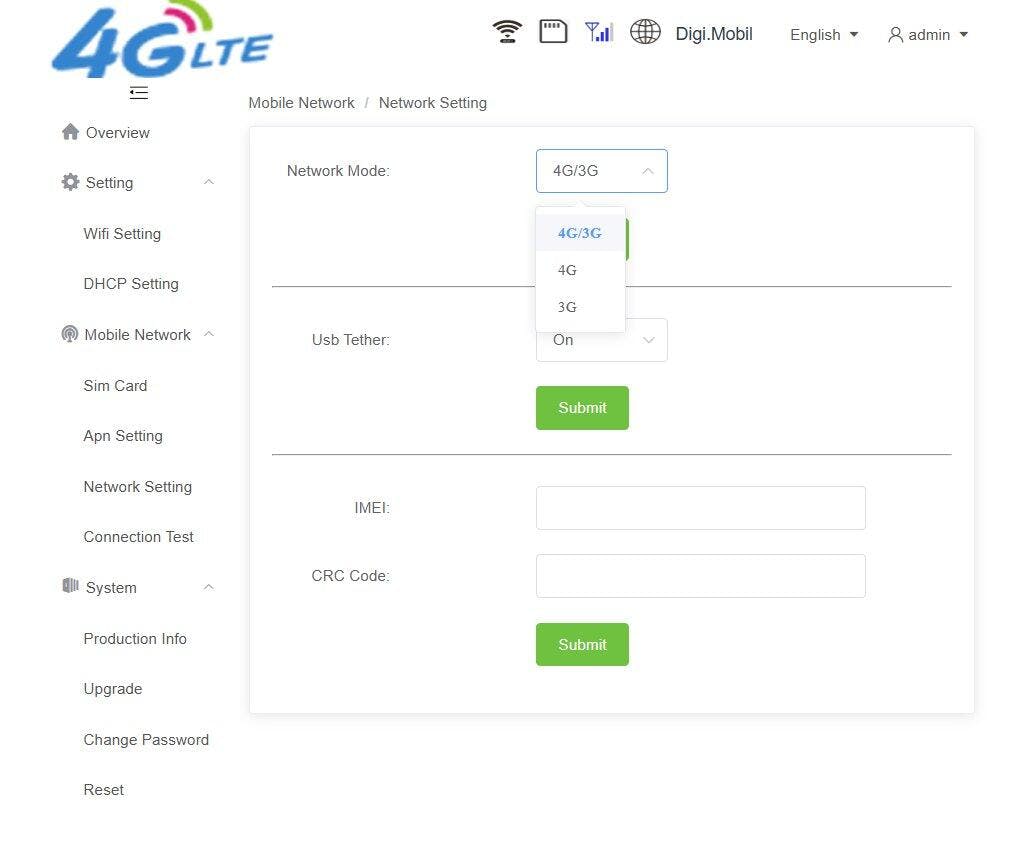Click the 4G LTE logo

(x=162, y=43)
